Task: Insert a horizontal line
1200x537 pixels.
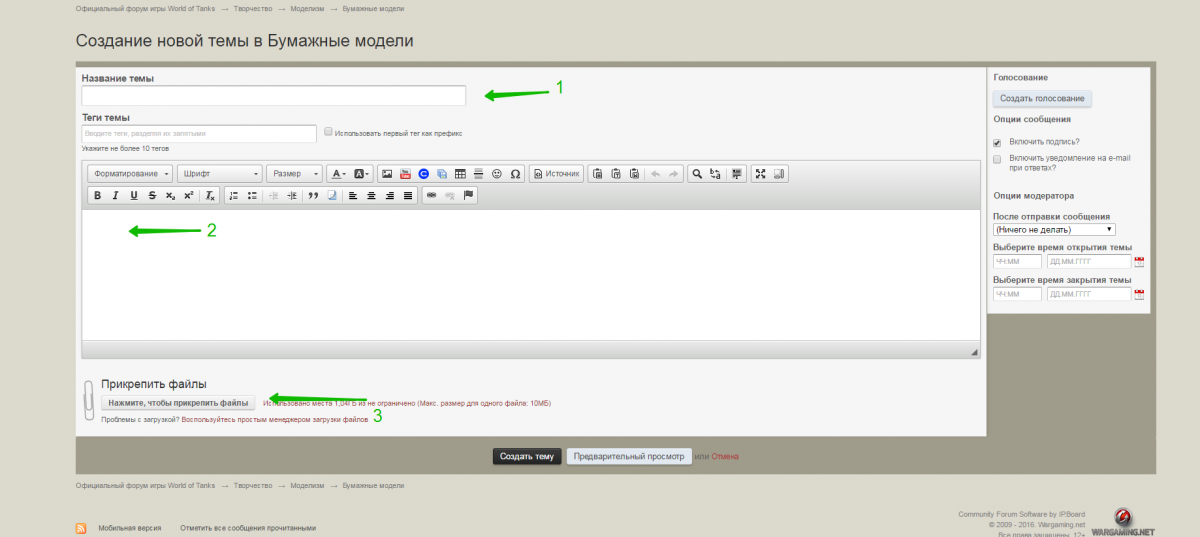Action: (x=478, y=173)
